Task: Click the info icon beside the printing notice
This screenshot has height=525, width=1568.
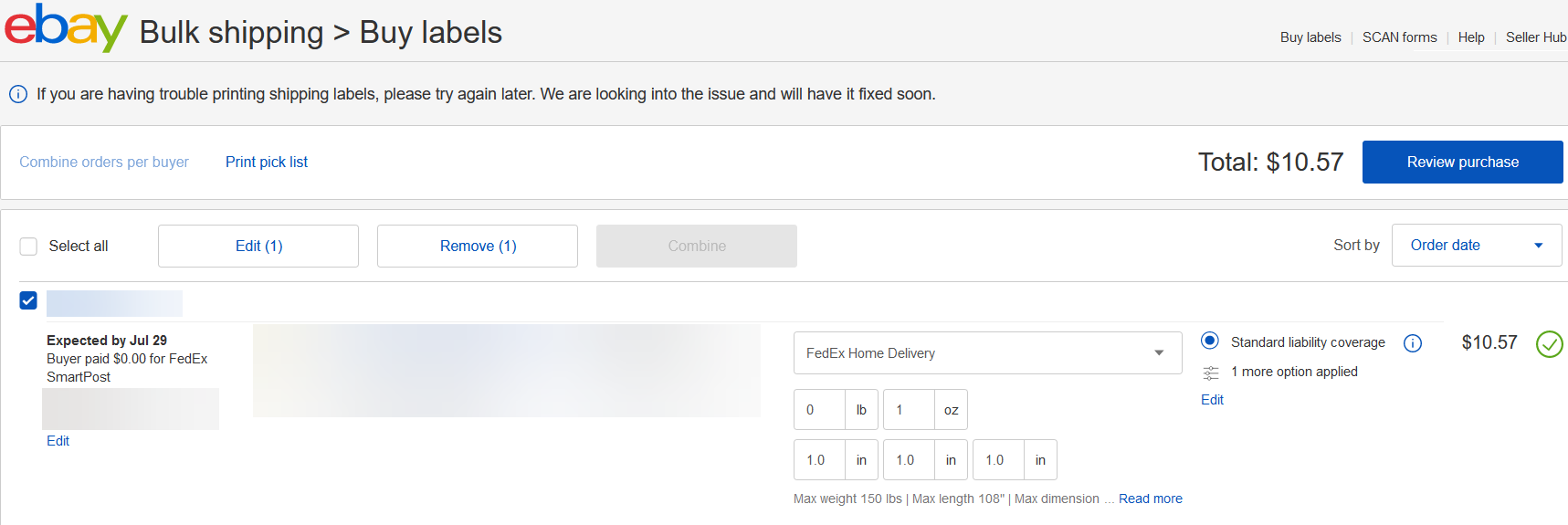Action: tap(18, 94)
